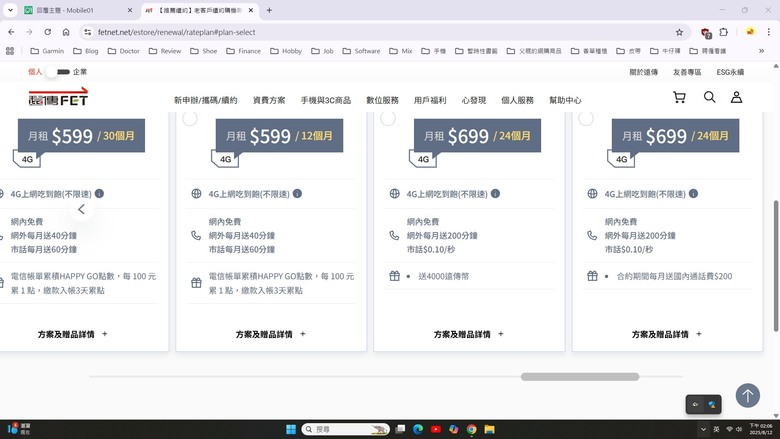This screenshot has width=780, height=439.
Task: Expand 方案及贈品詳情 for the 送4000遠傳幣 plan
Action: tap(469, 334)
